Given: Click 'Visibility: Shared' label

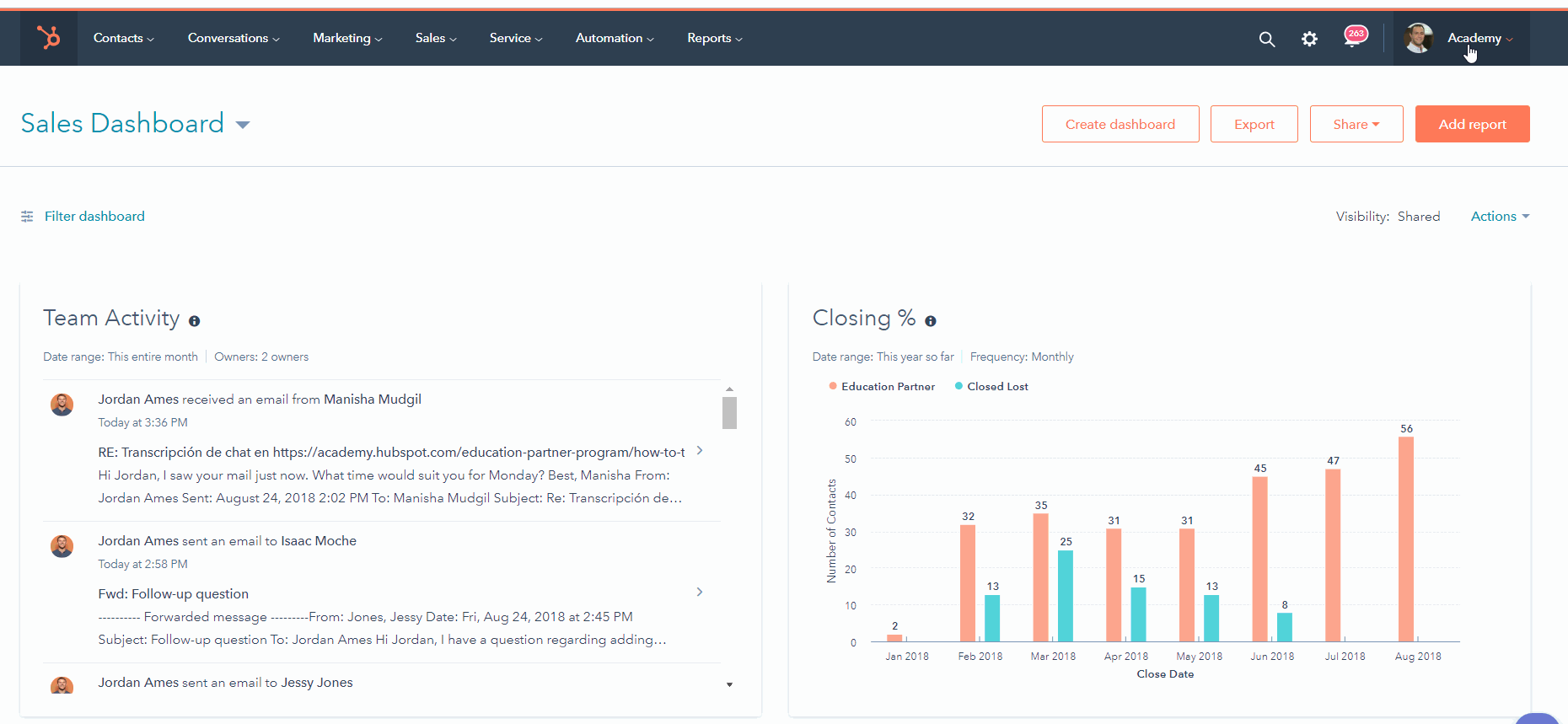Looking at the screenshot, I should click(1388, 217).
